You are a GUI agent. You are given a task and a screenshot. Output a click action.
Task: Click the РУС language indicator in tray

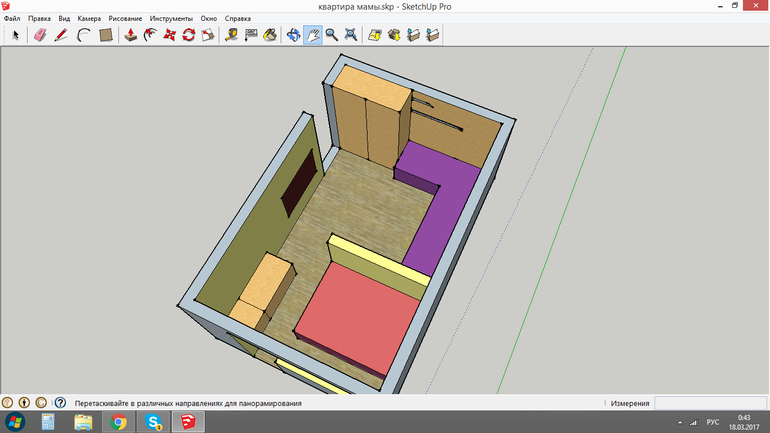[713, 422]
